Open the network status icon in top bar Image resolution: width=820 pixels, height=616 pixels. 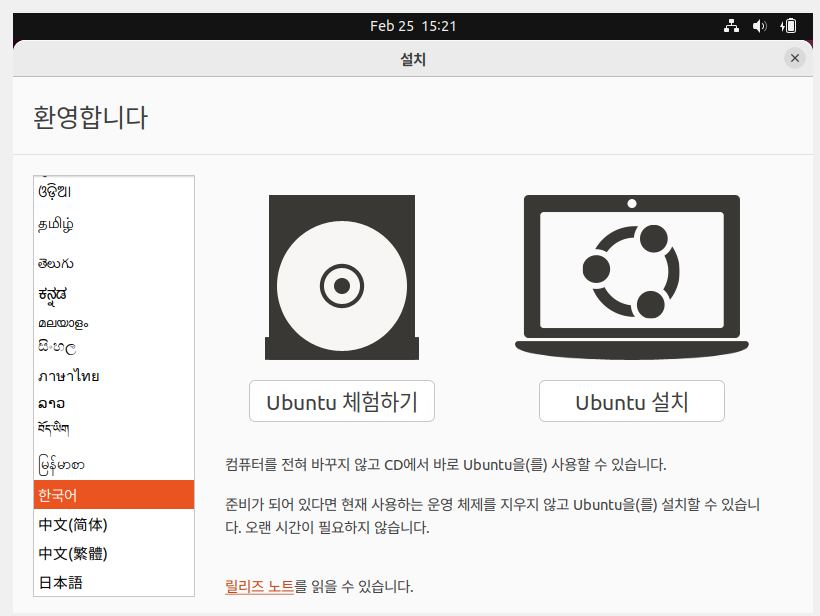coord(731,26)
